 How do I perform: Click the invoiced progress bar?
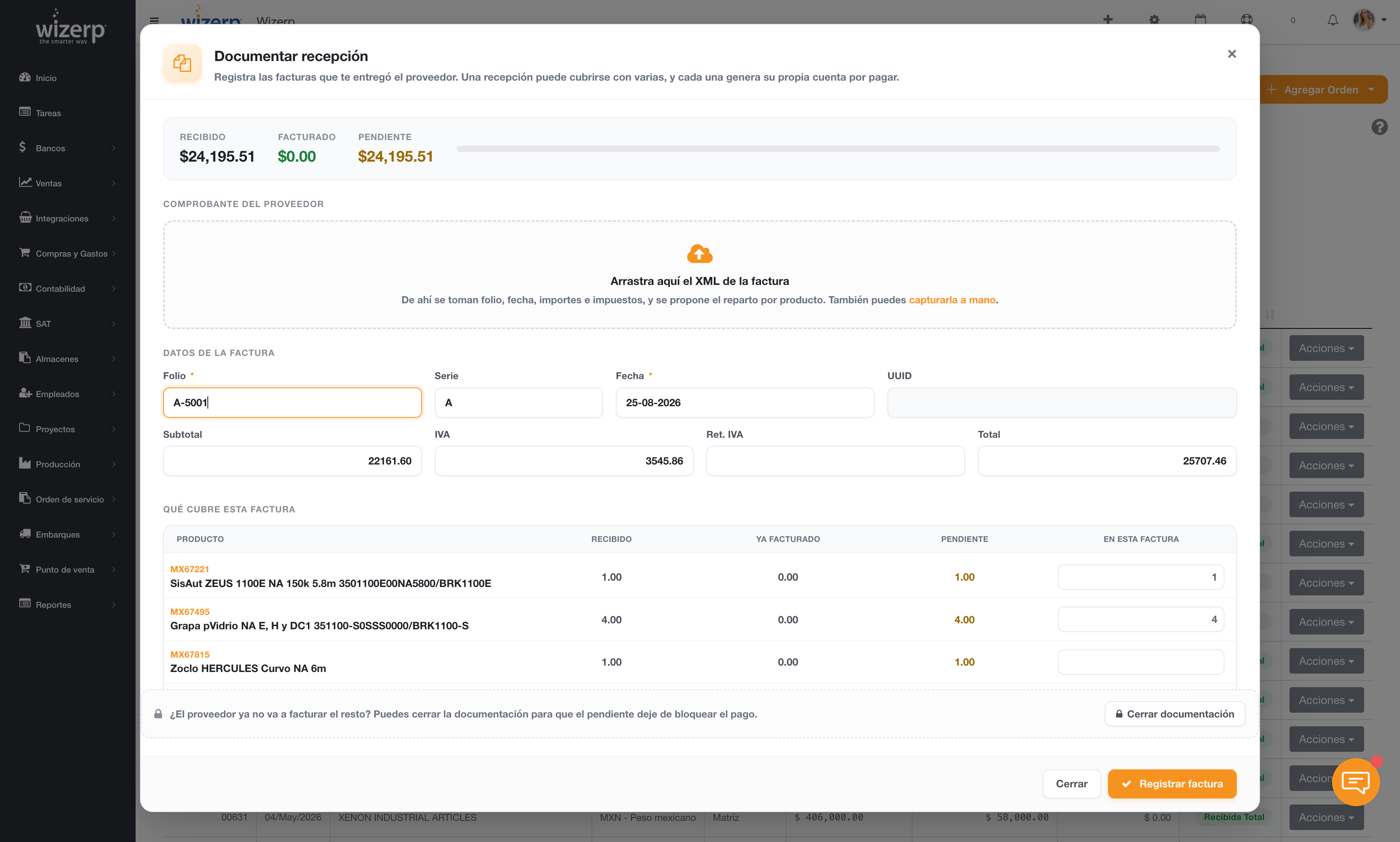point(838,149)
